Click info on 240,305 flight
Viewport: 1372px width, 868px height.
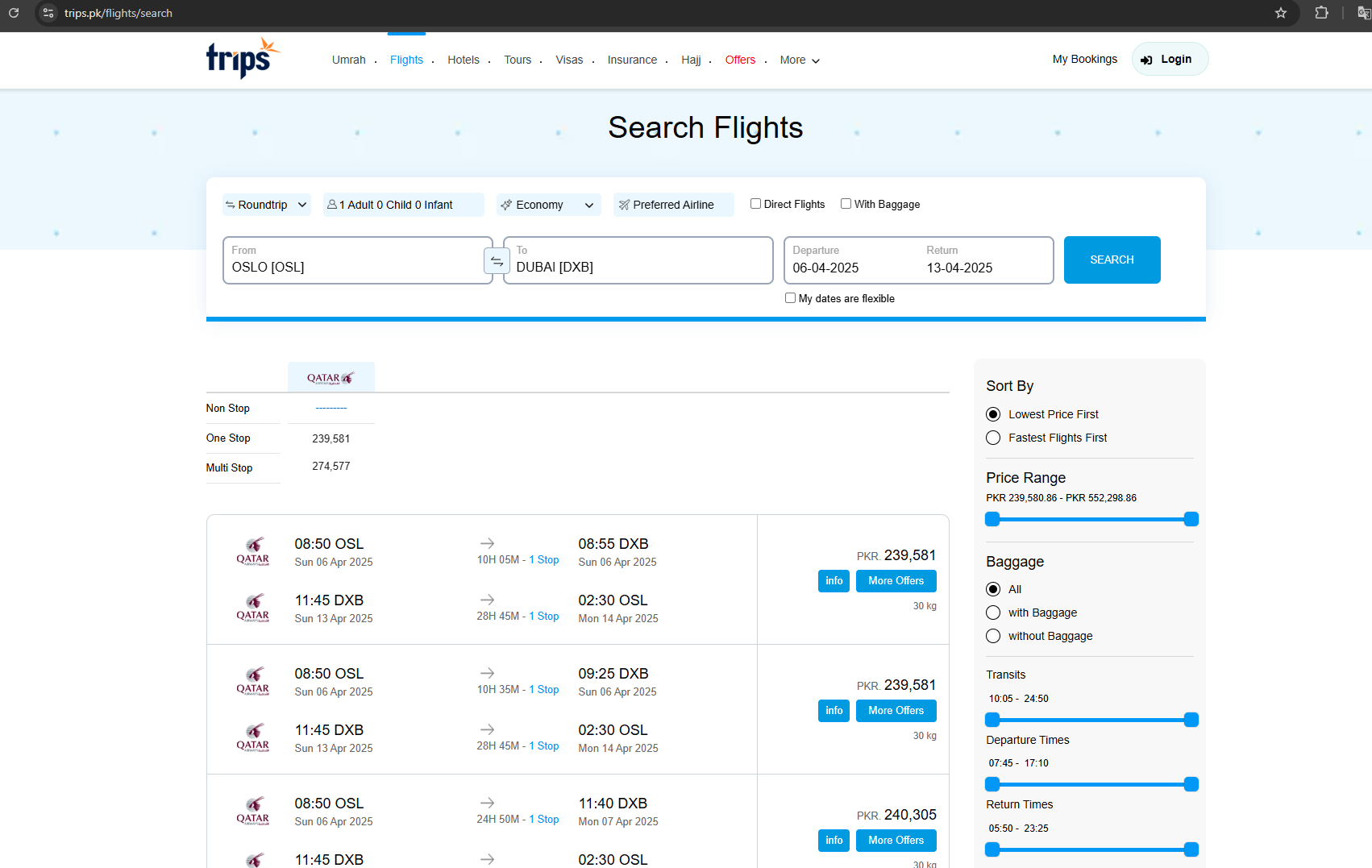[x=834, y=841]
